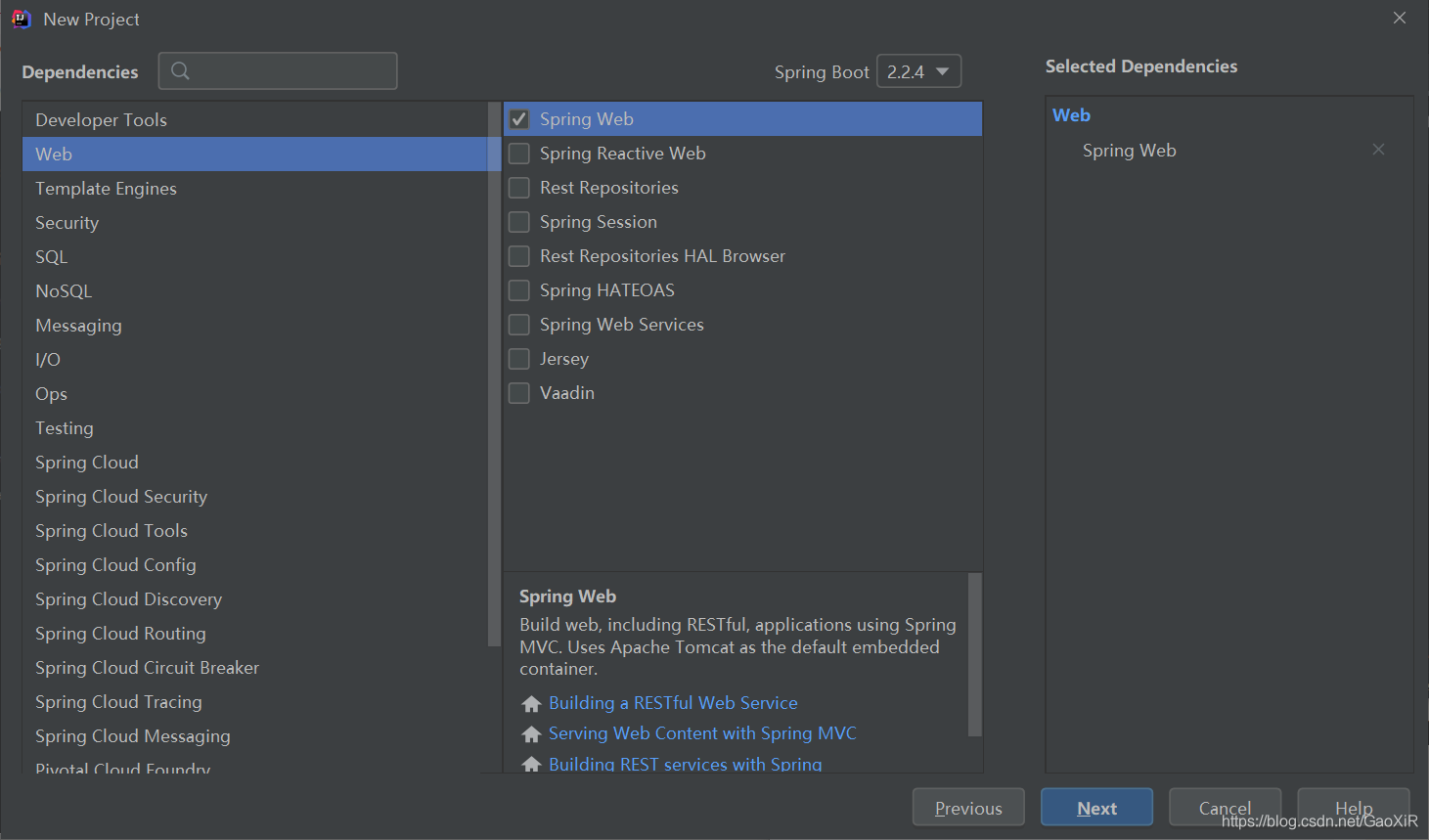The image size is (1429, 840).
Task: Open Building REST services with Spring link
Action: pyautogui.click(x=685, y=764)
